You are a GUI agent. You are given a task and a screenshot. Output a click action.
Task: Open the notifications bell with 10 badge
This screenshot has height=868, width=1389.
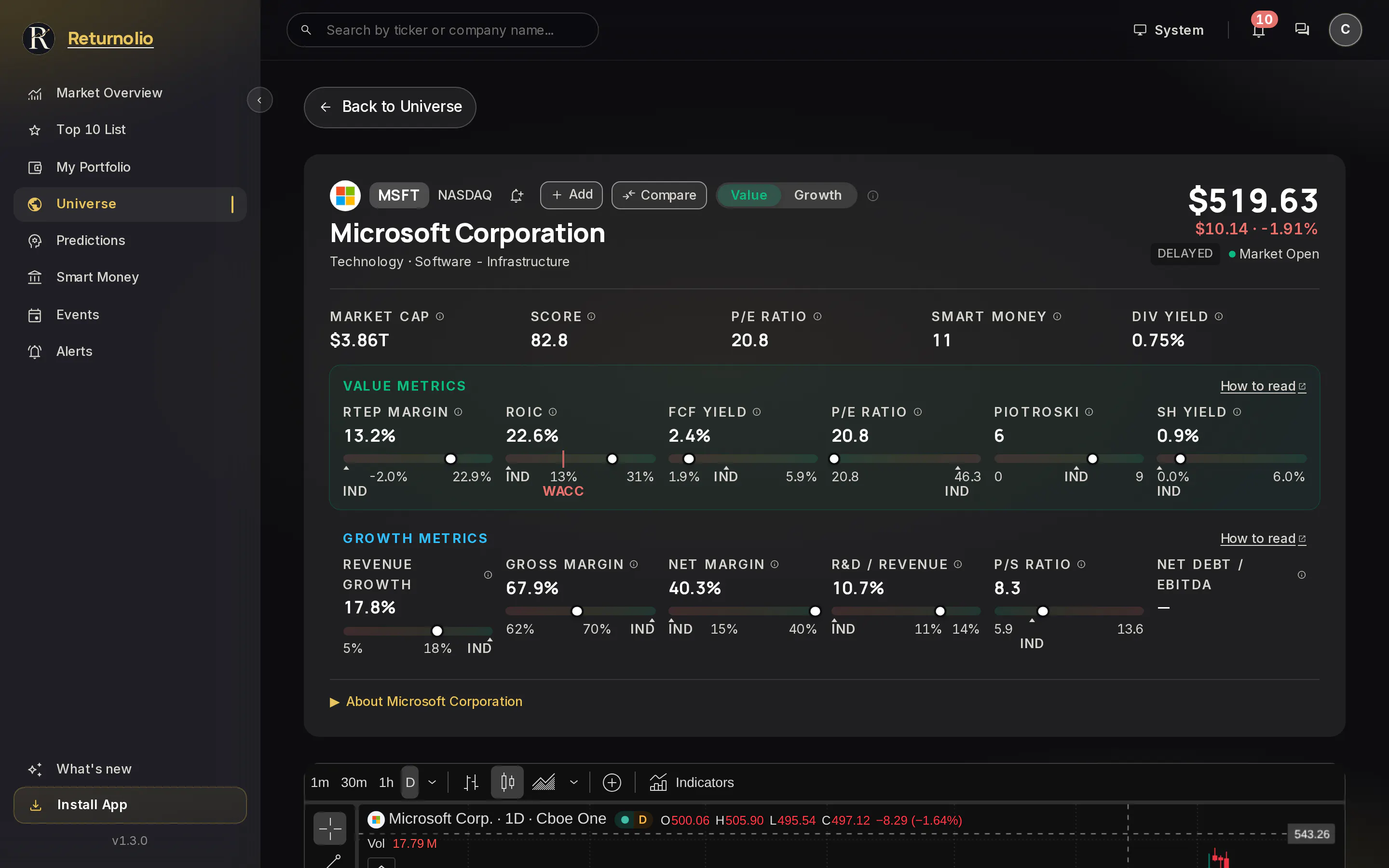1259,29
